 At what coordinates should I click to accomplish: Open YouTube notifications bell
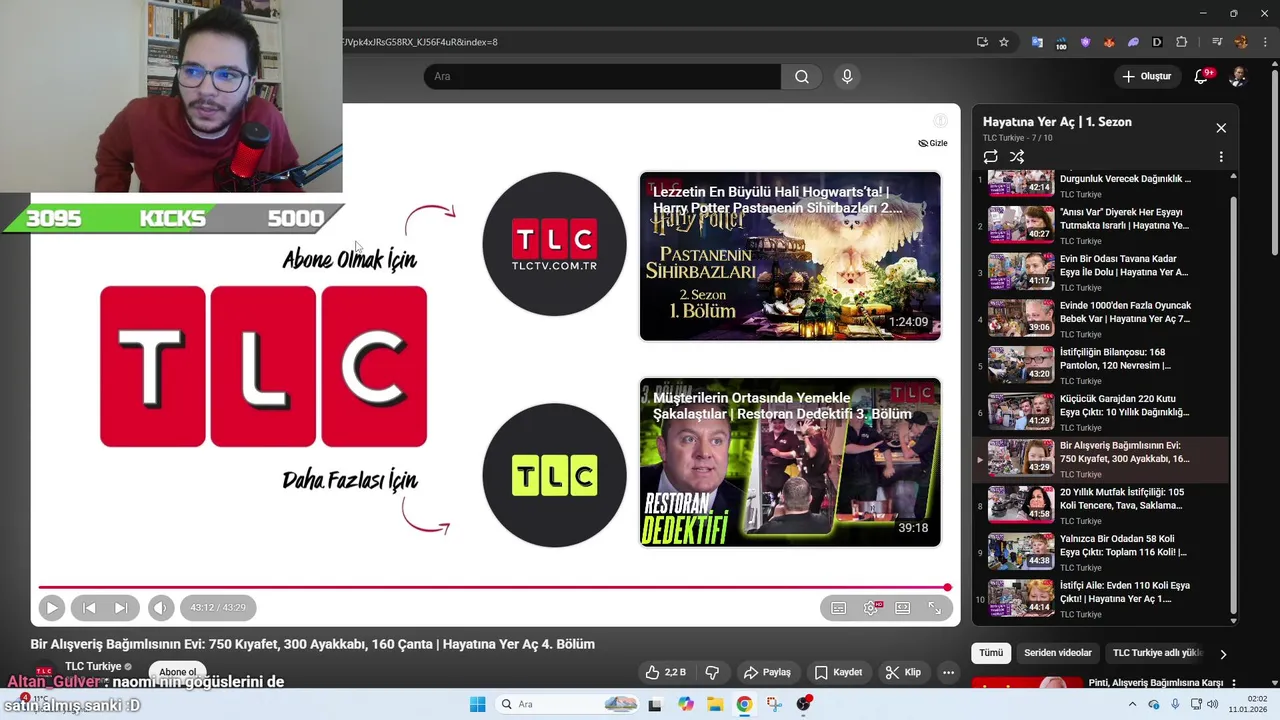click(1202, 77)
